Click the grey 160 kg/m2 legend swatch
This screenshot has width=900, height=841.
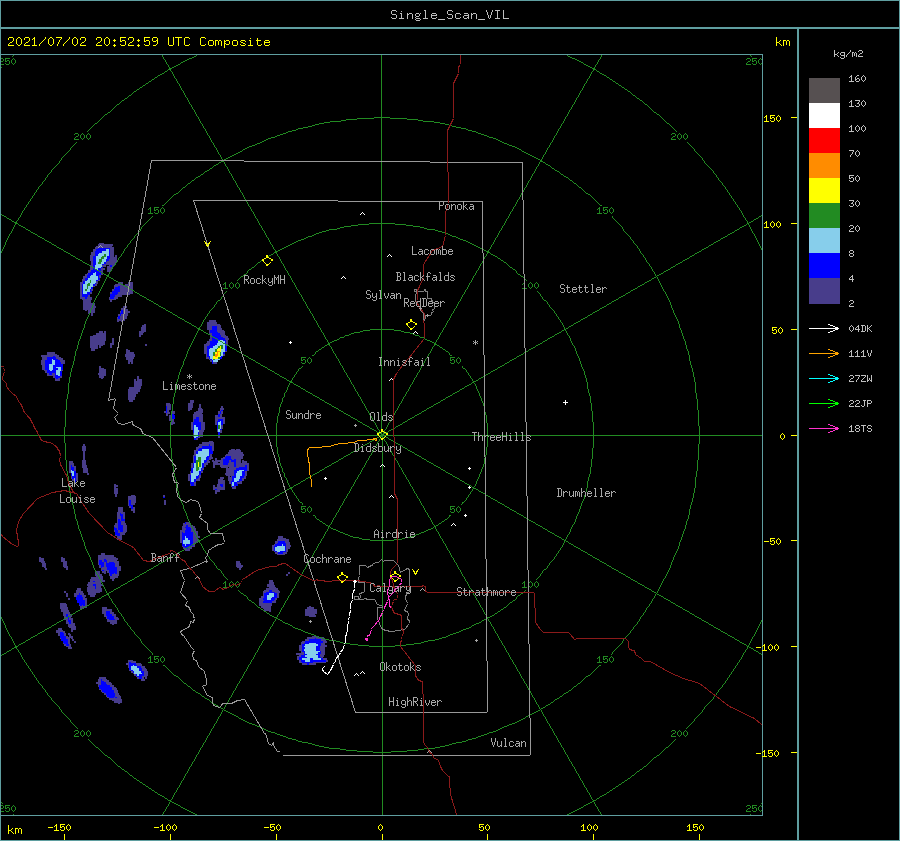(x=824, y=90)
